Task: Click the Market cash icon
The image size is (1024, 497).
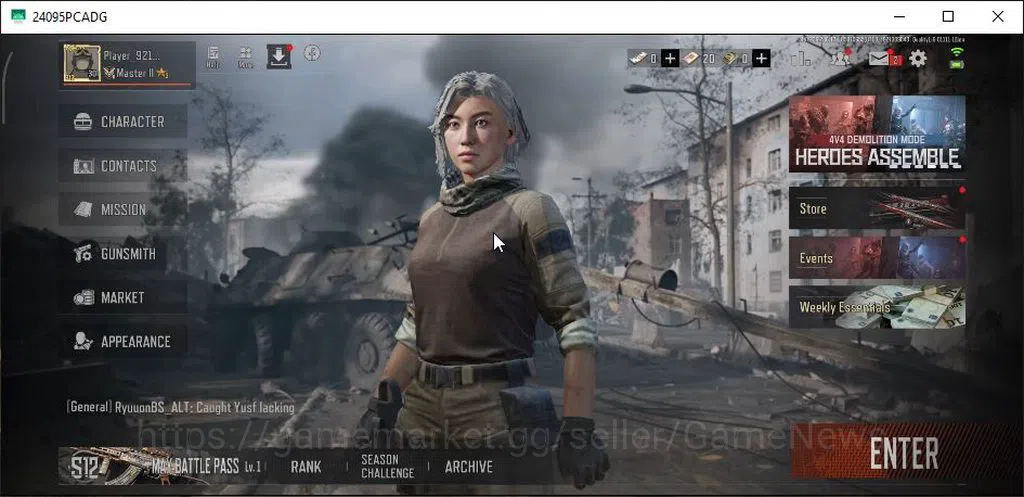Action: point(84,297)
